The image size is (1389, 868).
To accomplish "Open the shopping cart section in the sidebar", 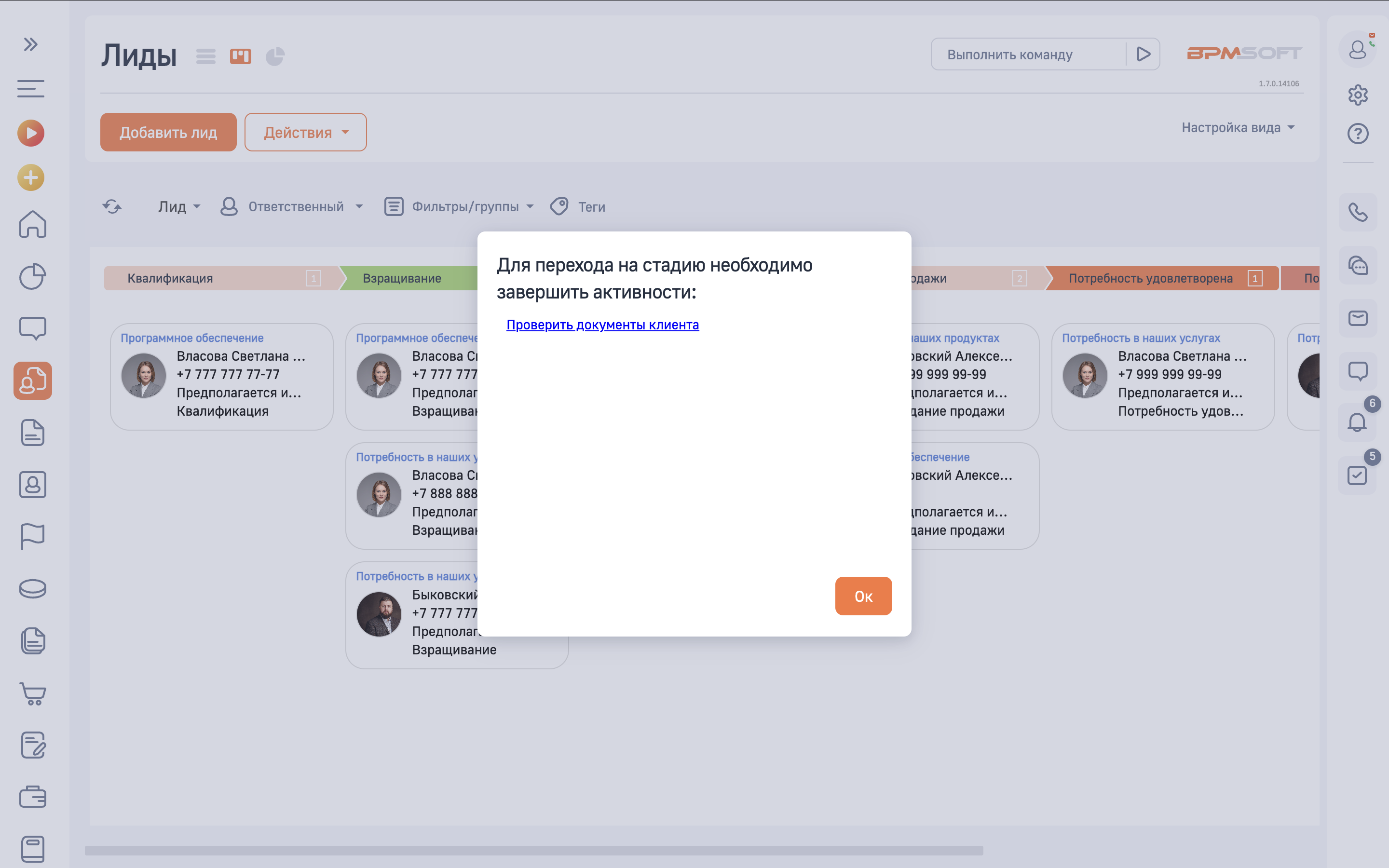I will pos(32,694).
